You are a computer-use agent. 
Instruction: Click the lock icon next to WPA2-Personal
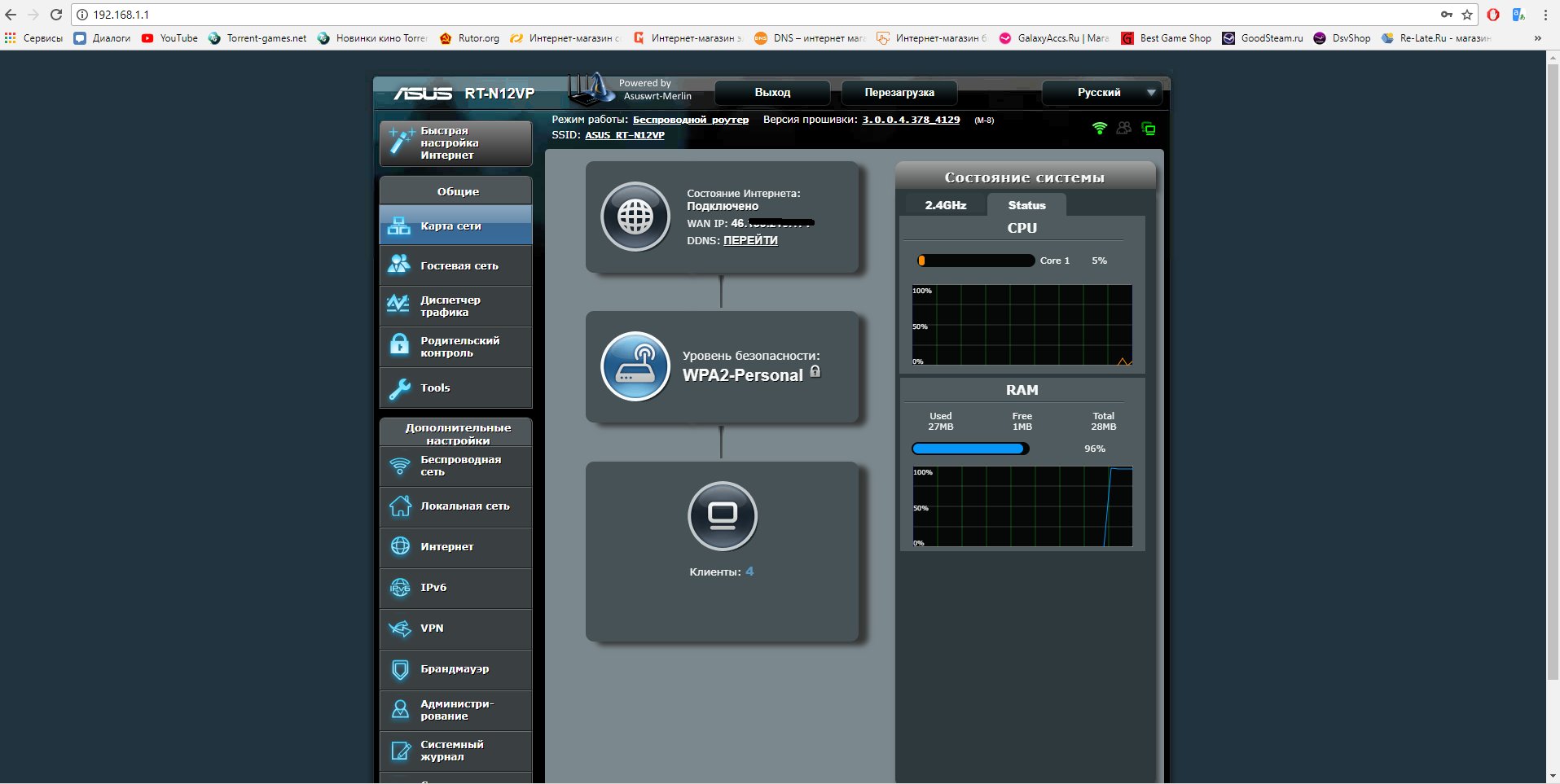point(815,371)
